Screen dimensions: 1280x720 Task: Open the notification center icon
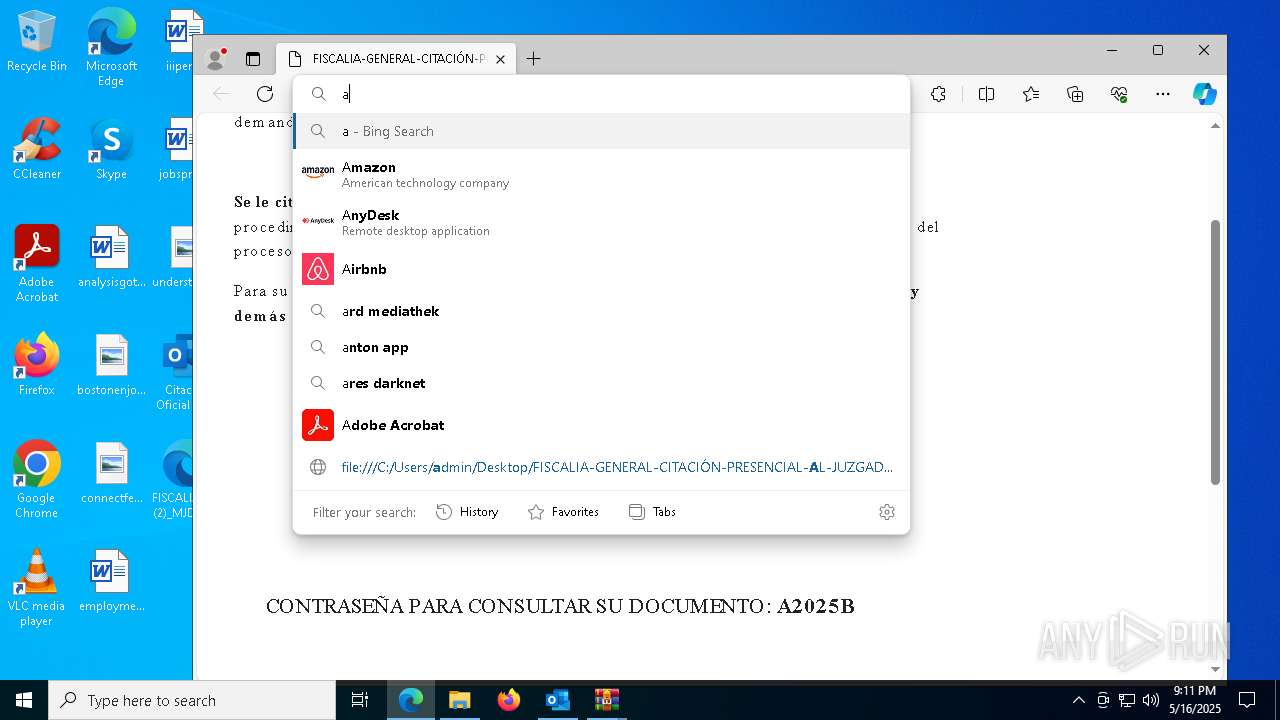click(x=1247, y=700)
